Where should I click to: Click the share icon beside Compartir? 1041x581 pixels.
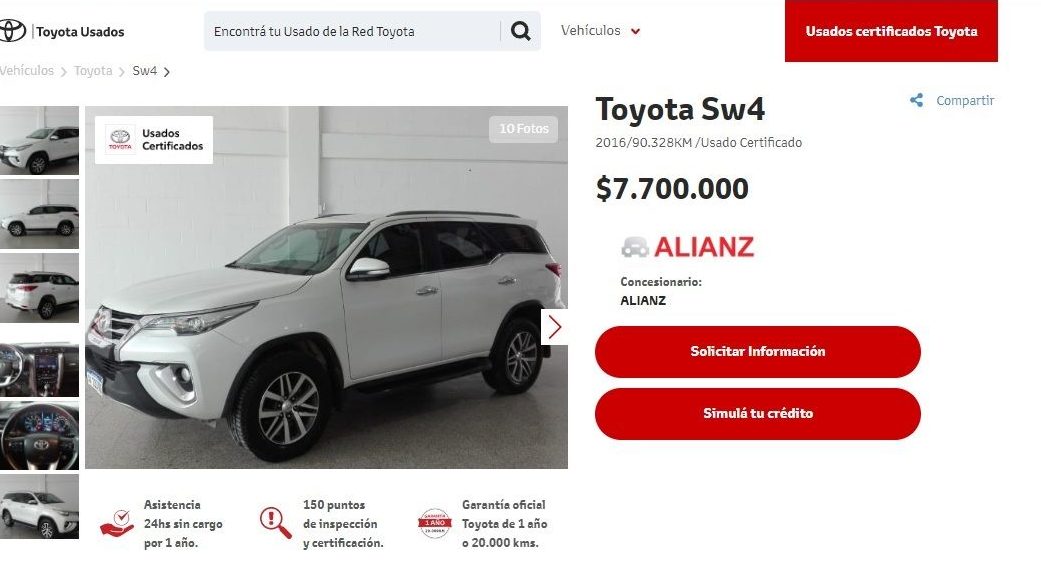[917, 100]
